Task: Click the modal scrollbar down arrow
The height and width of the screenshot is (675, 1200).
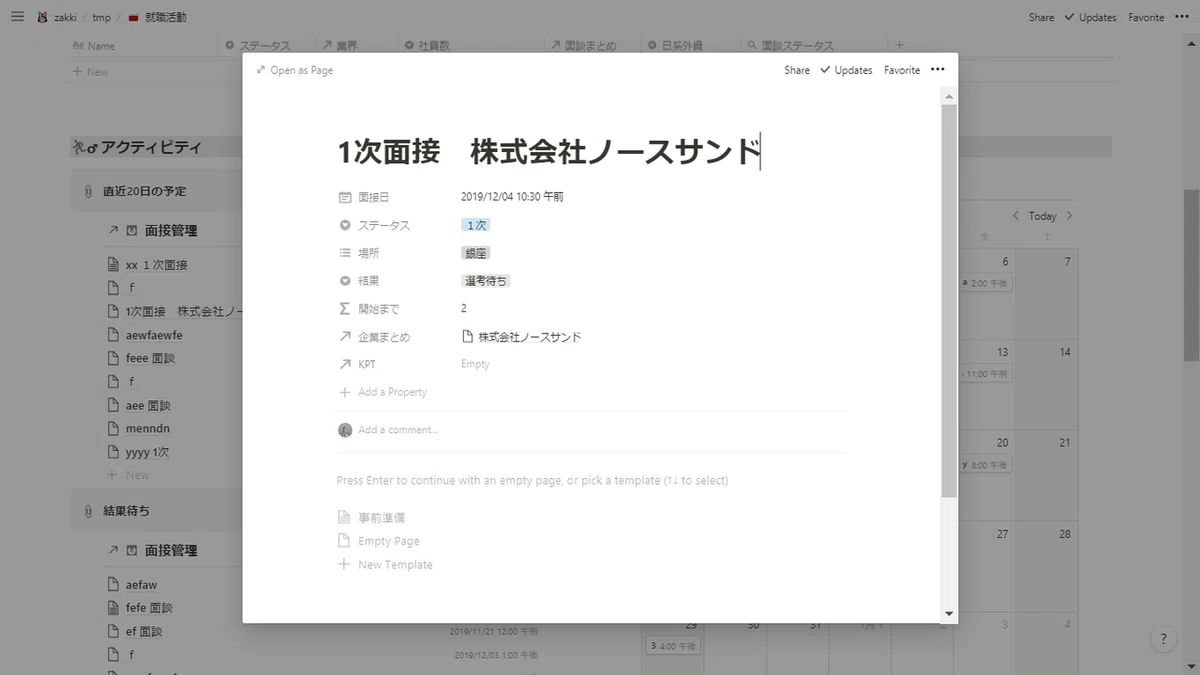Action: (949, 613)
